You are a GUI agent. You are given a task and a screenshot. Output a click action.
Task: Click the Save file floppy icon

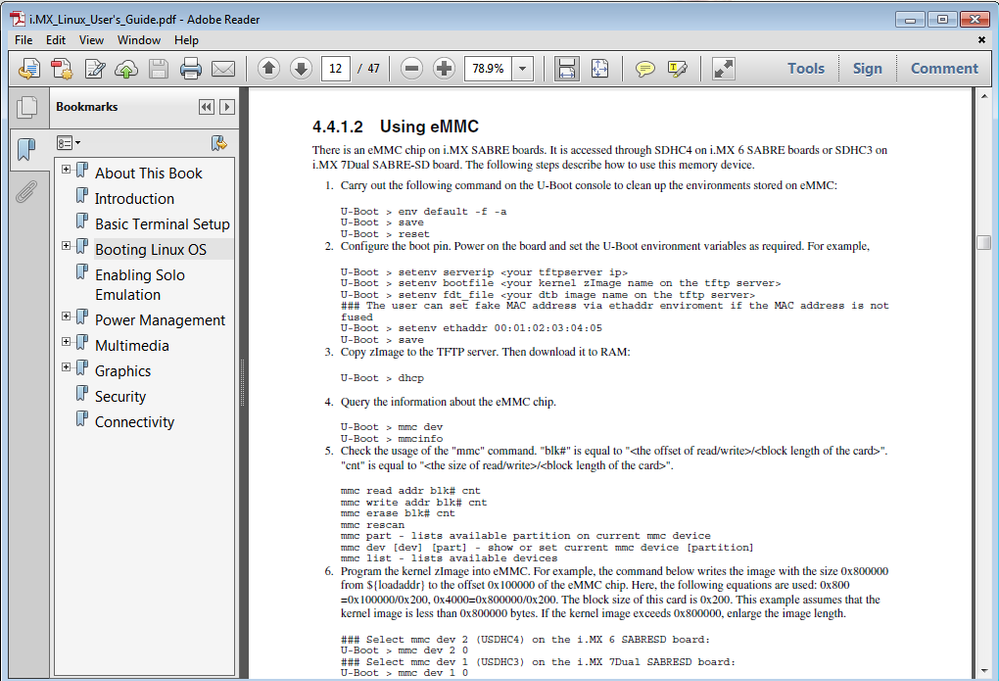pyautogui.click(x=159, y=68)
